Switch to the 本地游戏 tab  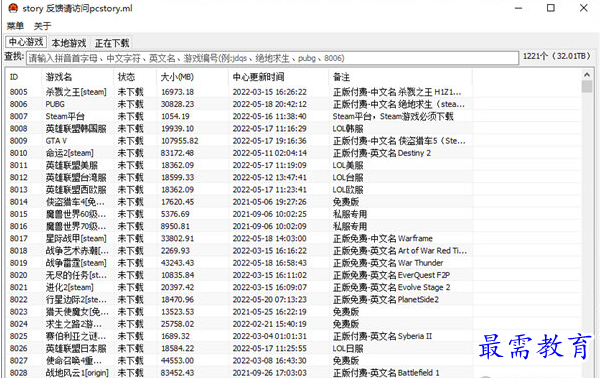tap(69, 43)
